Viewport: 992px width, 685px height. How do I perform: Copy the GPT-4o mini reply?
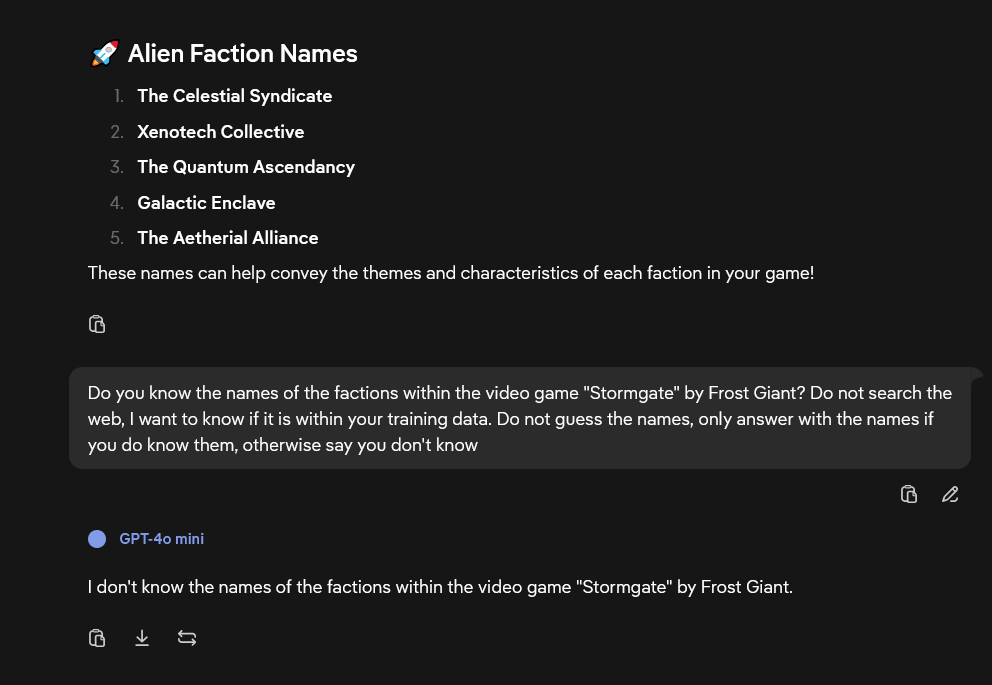point(97,638)
